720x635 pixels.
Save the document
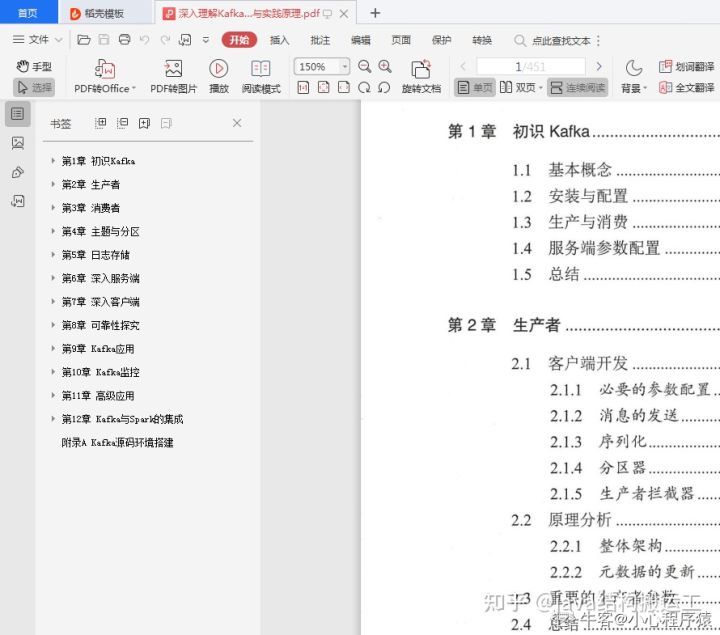104,40
